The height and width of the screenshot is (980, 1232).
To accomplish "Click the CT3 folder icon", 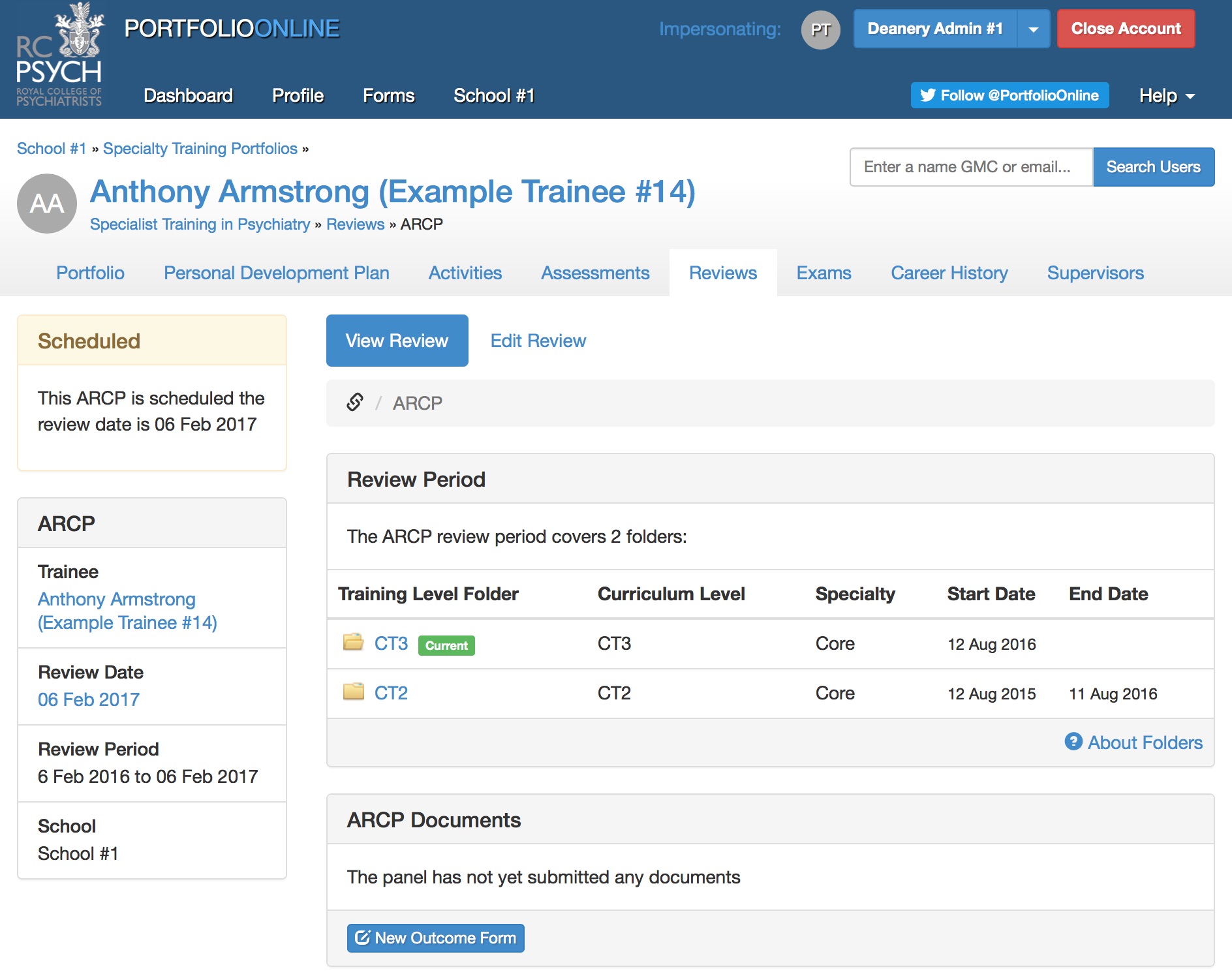I will point(353,643).
